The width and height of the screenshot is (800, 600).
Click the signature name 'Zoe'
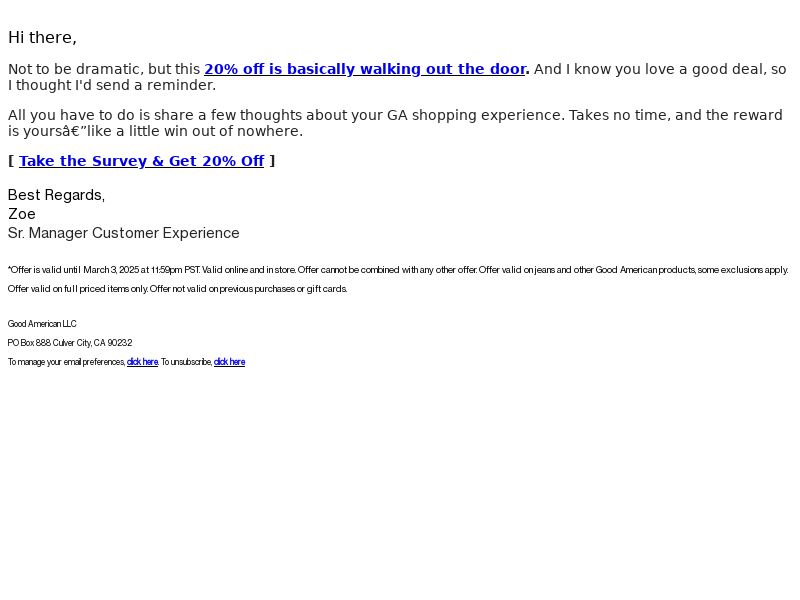pyautogui.click(x=22, y=214)
